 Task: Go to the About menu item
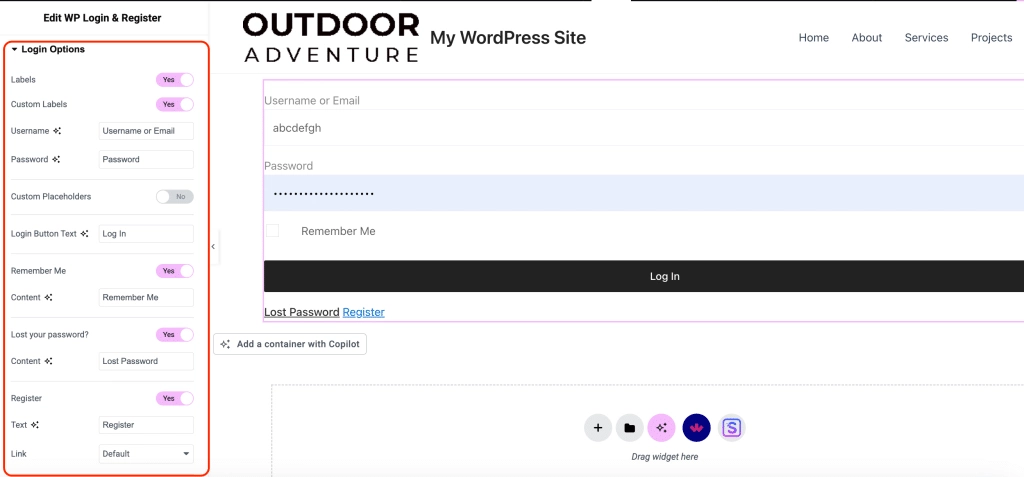click(866, 38)
